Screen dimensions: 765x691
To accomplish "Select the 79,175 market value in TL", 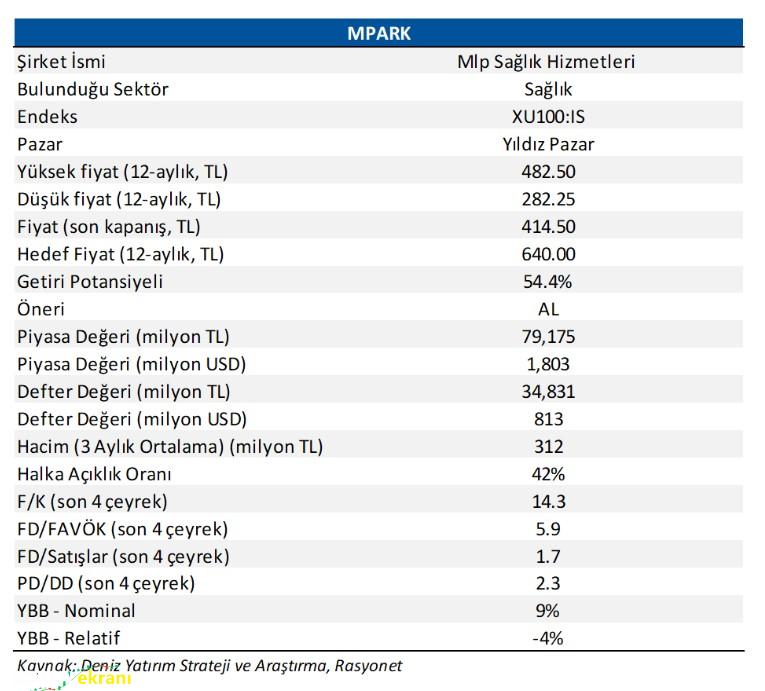I will 548,337.
